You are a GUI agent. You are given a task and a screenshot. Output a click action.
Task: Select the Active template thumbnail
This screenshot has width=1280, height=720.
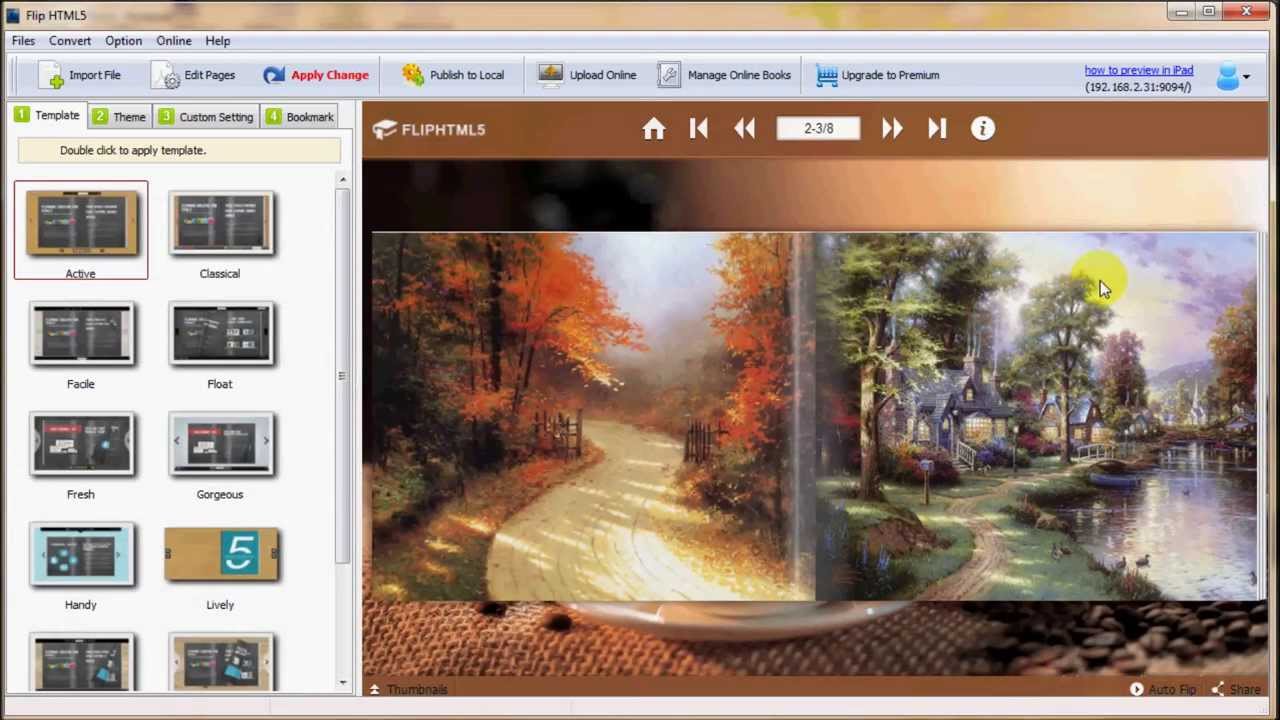coord(81,230)
